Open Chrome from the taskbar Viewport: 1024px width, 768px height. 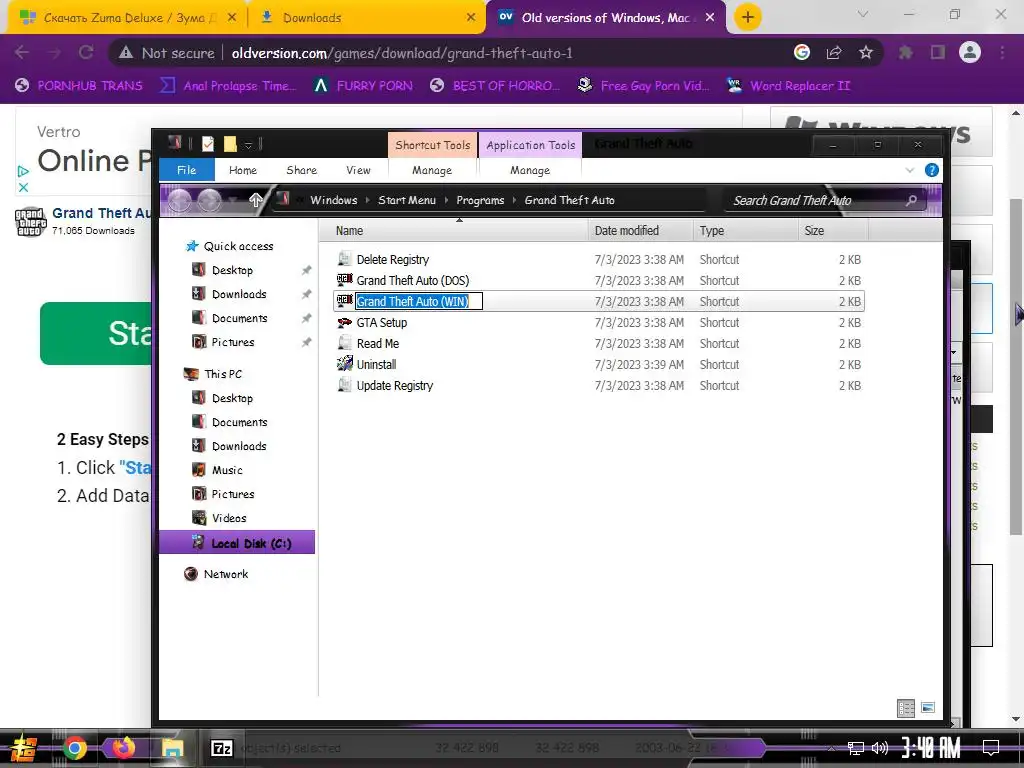[74, 748]
